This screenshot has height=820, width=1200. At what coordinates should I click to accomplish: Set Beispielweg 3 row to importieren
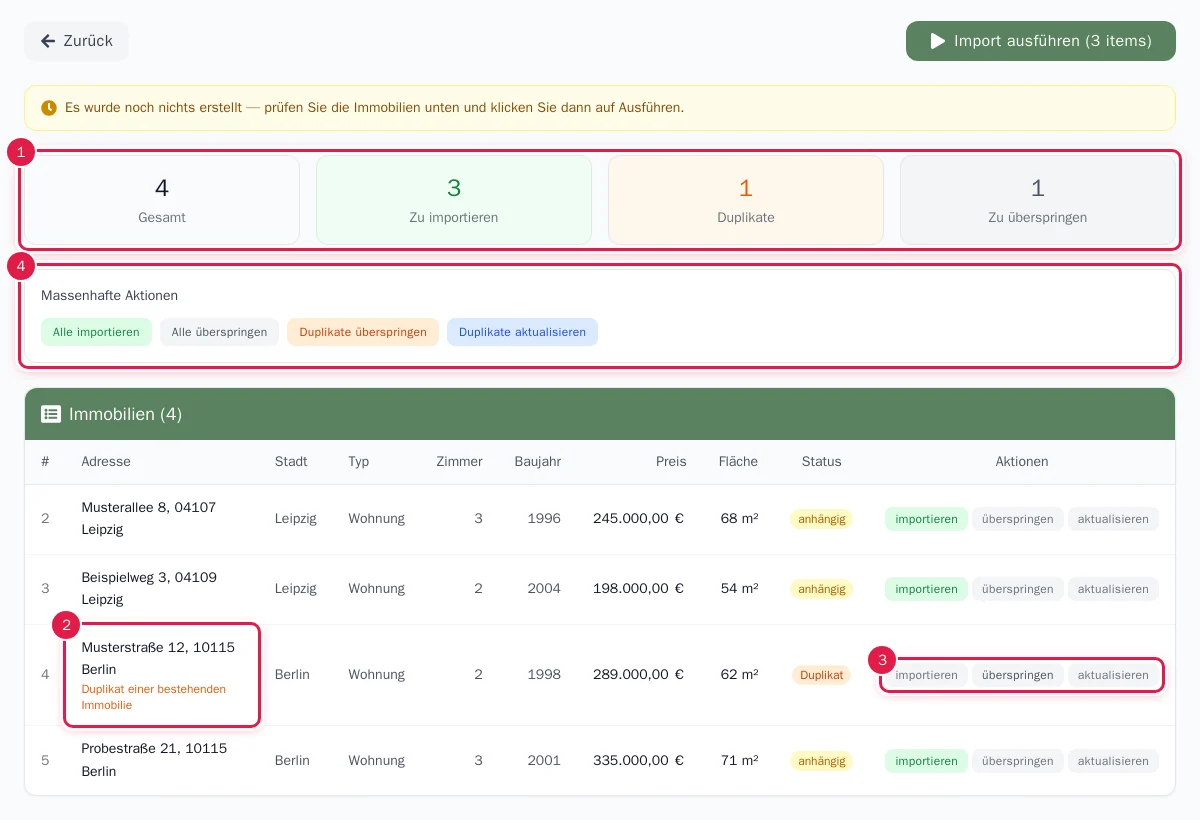[x=926, y=589]
